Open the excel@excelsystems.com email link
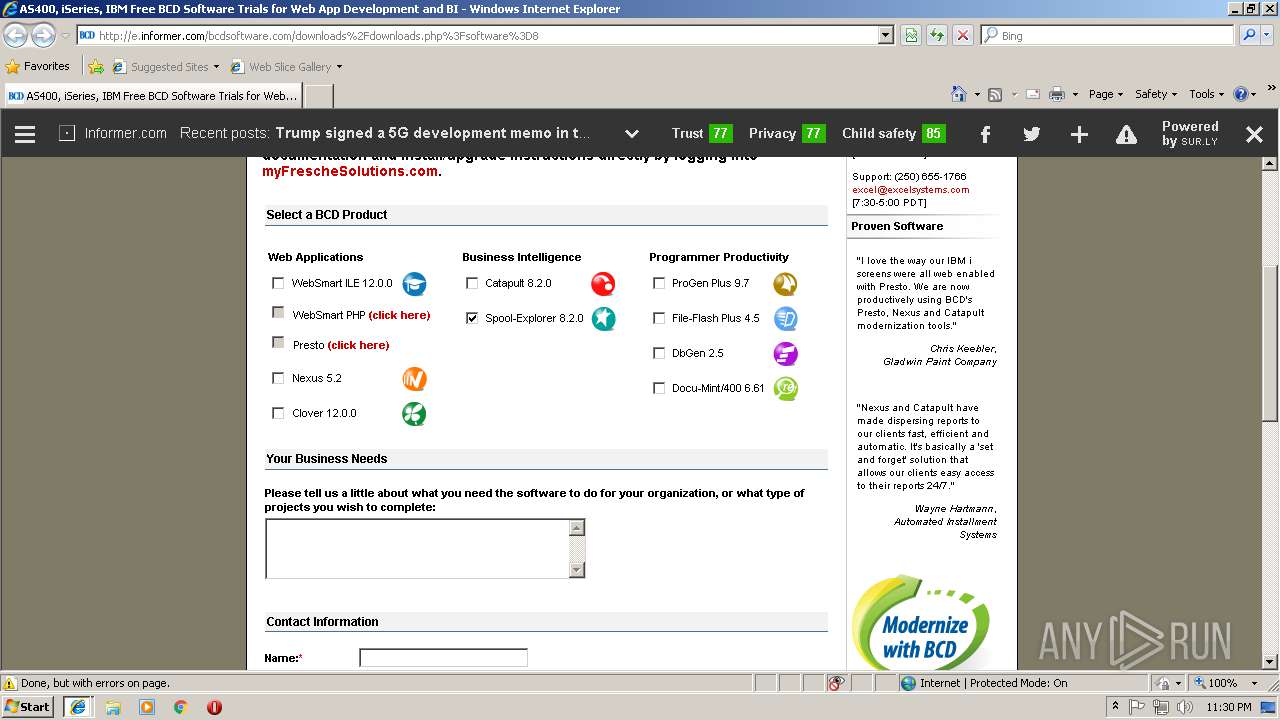The height and width of the screenshot is (720, 1280). pyautogui.click(x=910, y=190)
